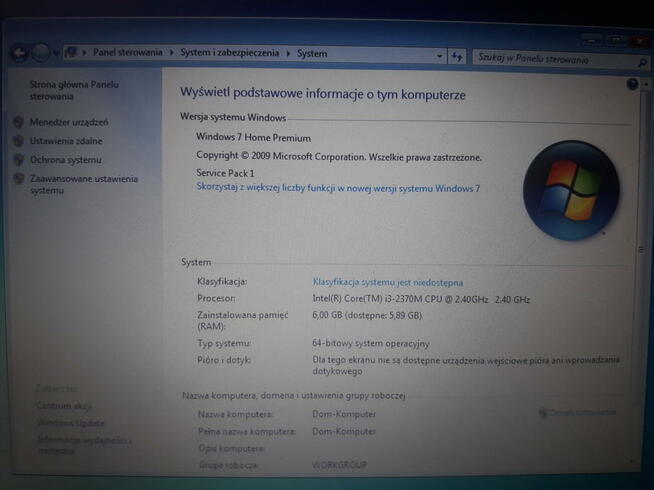Open 'Ustawienia zdalne' link
Viewport: 654px width, 490px height.
pyautogui.click(x=66, y=141)
